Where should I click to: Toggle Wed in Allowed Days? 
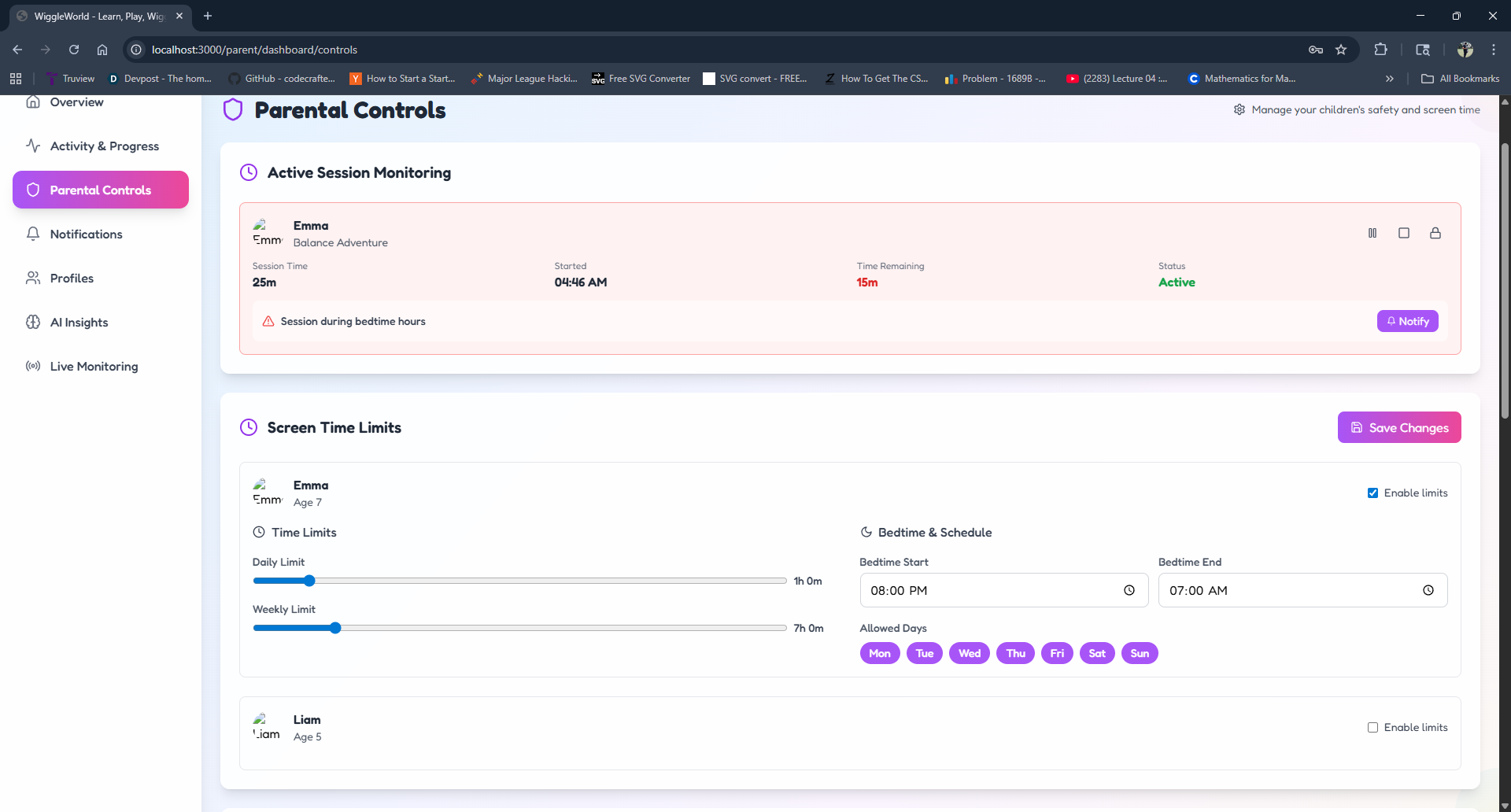tap(970, 653)
